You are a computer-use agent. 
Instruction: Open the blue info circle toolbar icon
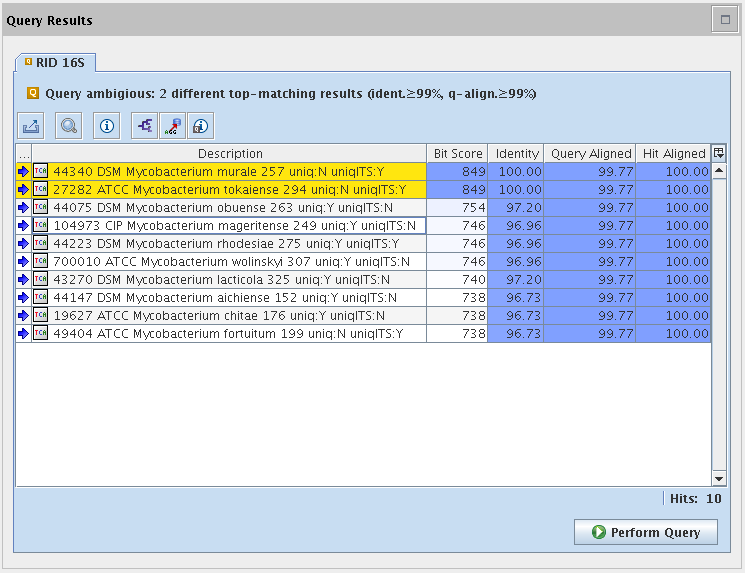(x=107, y=126)
